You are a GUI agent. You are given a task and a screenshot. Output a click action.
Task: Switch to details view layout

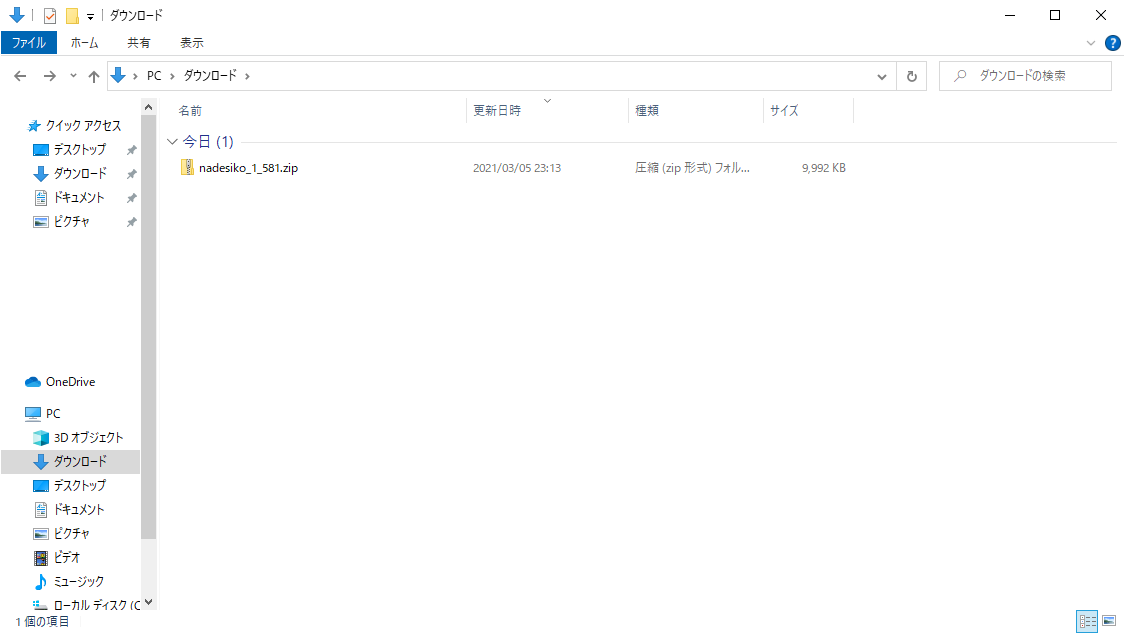coord(1087,621)
